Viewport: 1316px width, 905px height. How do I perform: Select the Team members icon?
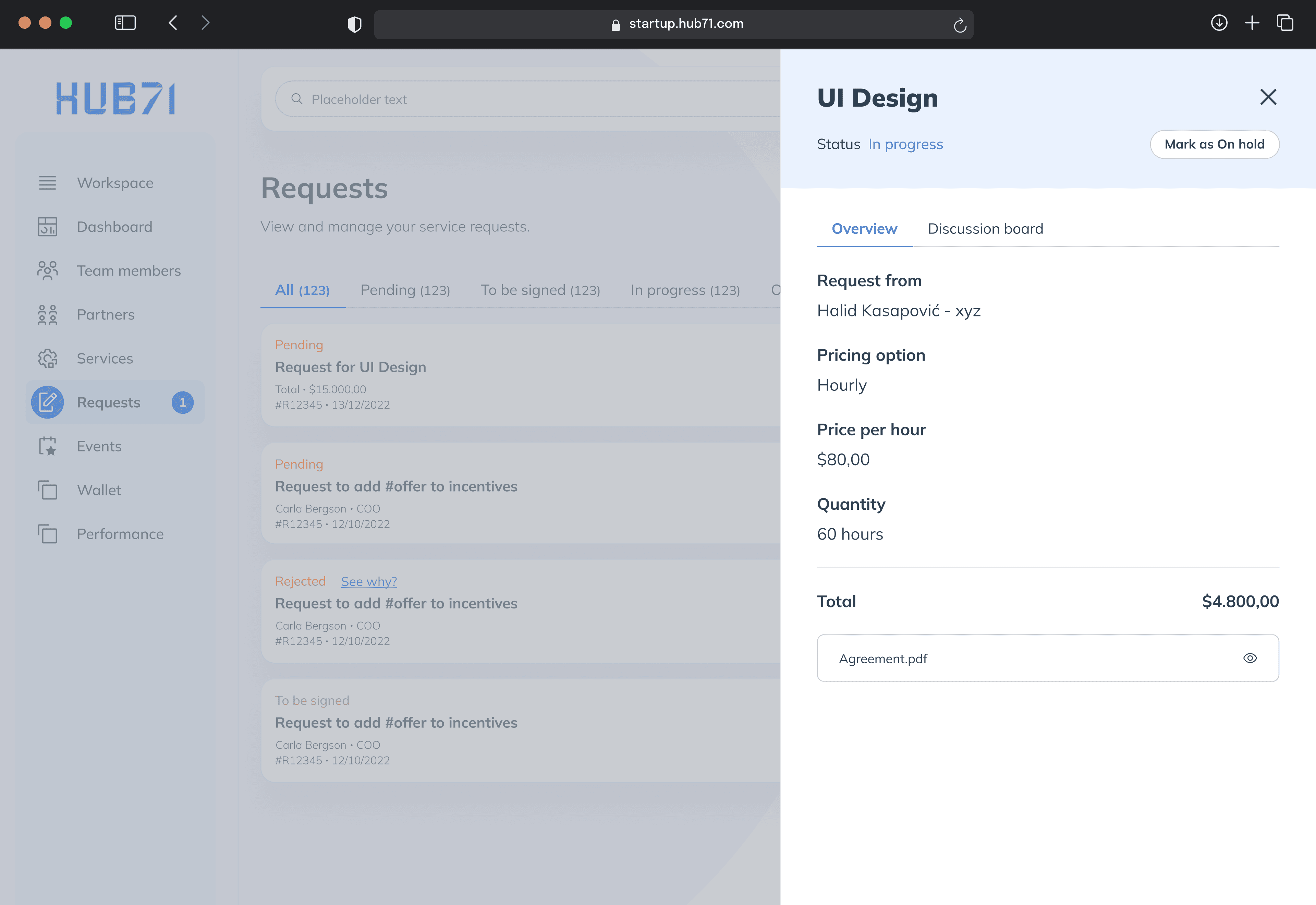click(x=48, y=270)
